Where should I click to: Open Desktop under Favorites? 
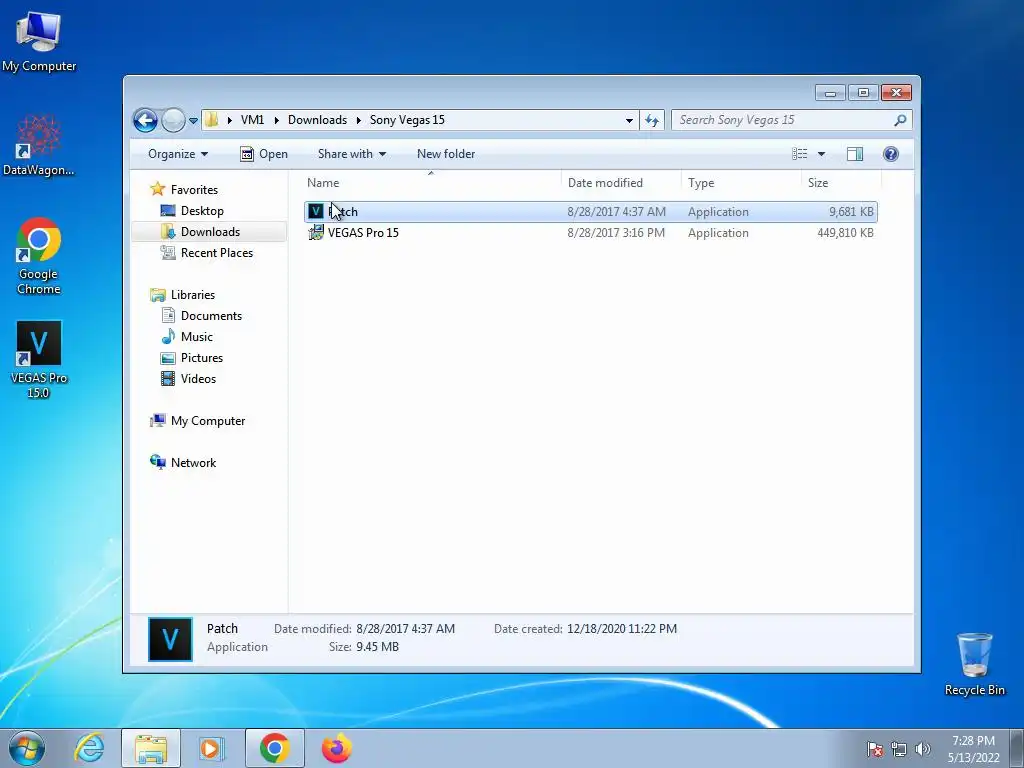202,211
